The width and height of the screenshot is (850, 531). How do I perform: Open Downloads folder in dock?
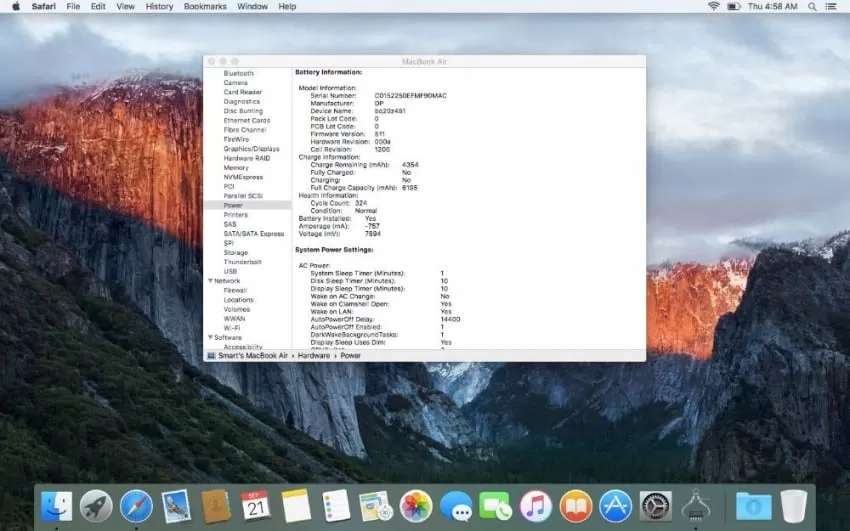(754, 506)
